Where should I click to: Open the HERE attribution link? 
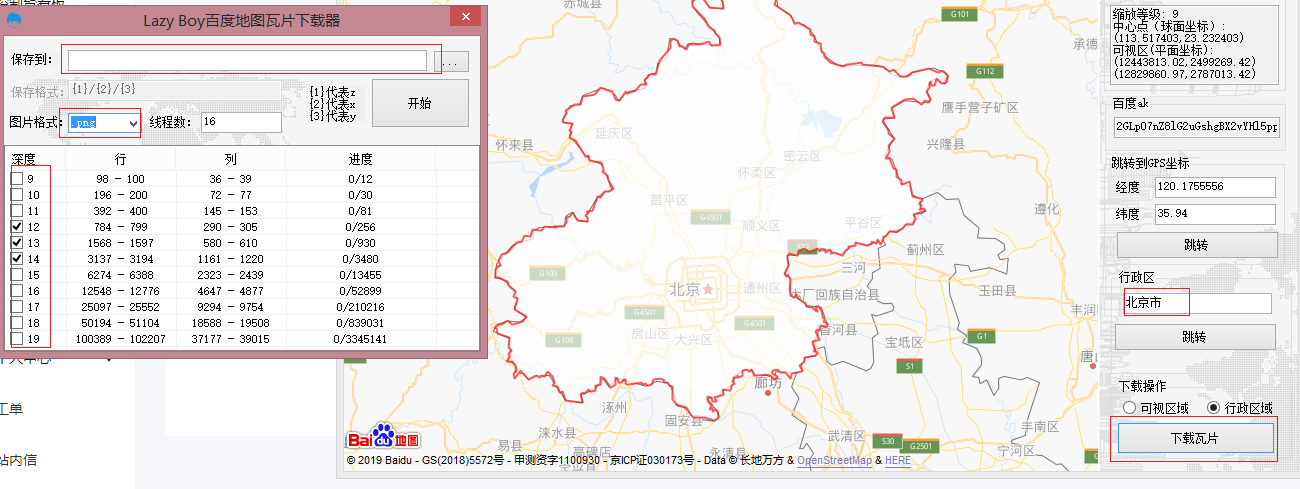898,461
